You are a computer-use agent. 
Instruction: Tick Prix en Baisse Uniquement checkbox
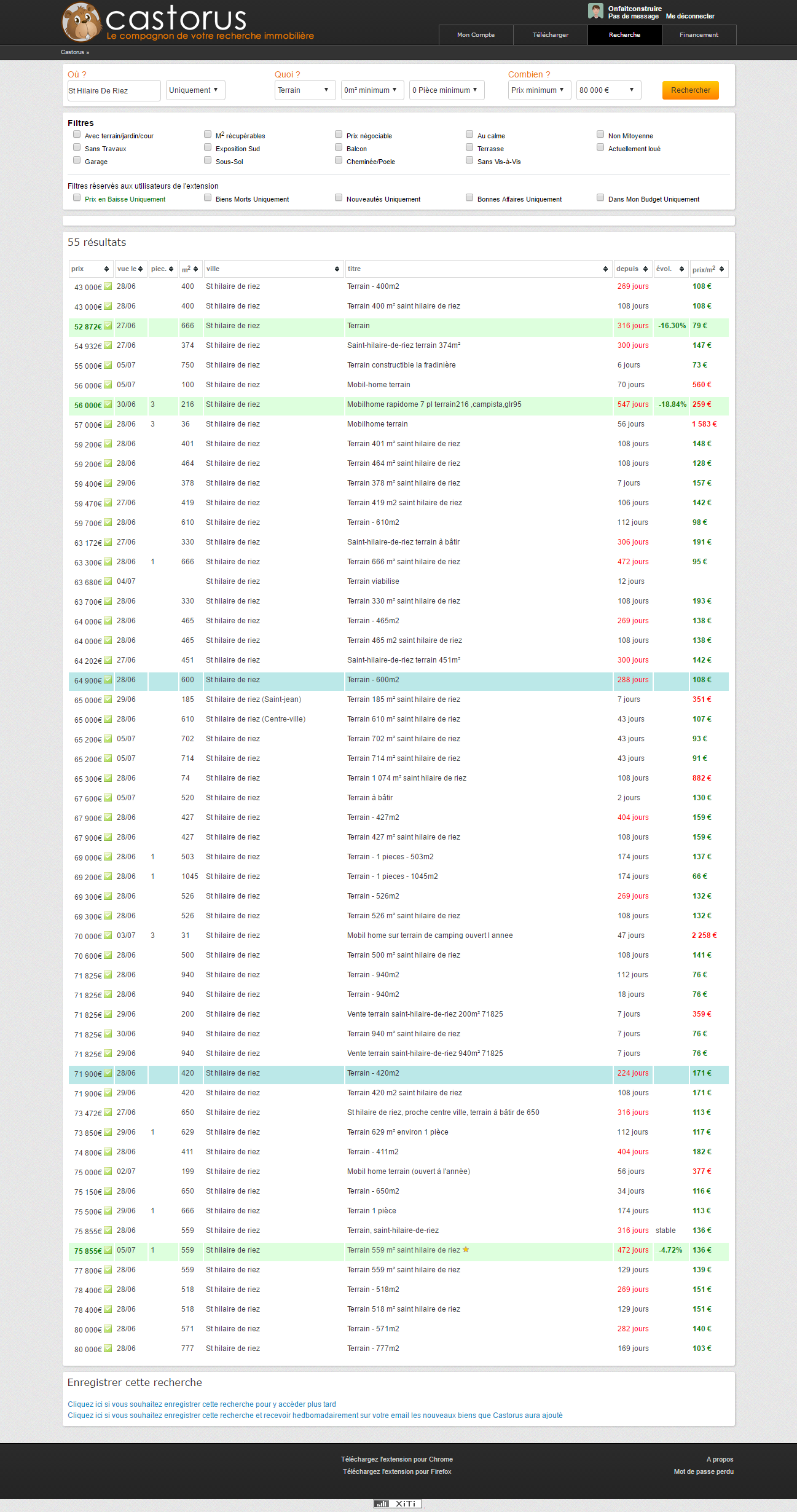(77, 197)
